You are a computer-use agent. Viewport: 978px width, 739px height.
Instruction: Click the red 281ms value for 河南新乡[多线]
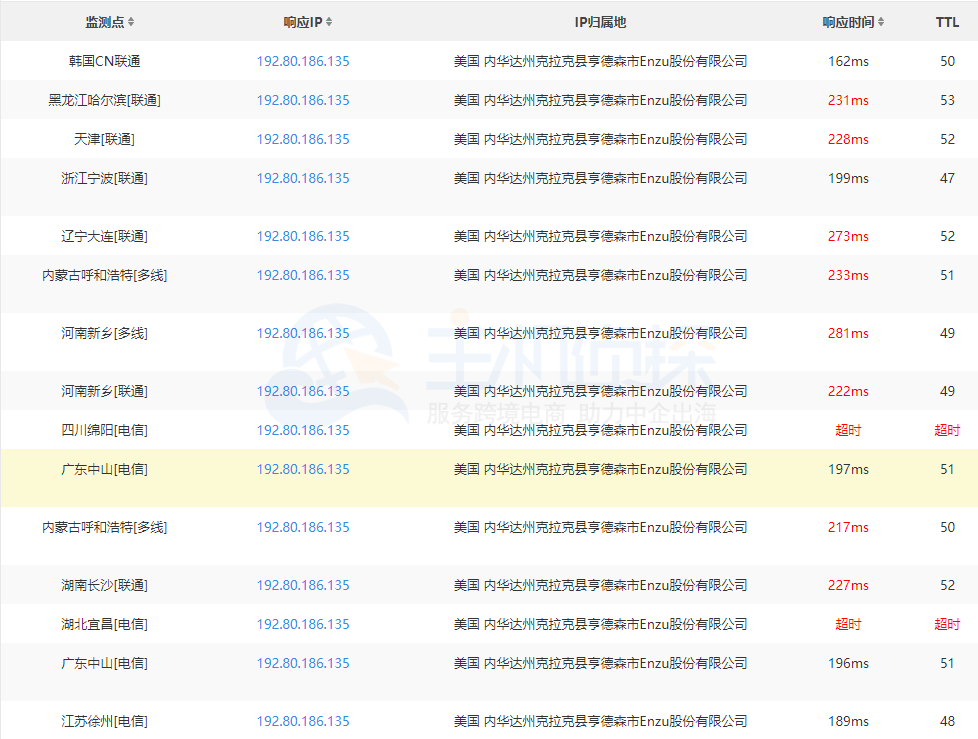tap(848, 332)
